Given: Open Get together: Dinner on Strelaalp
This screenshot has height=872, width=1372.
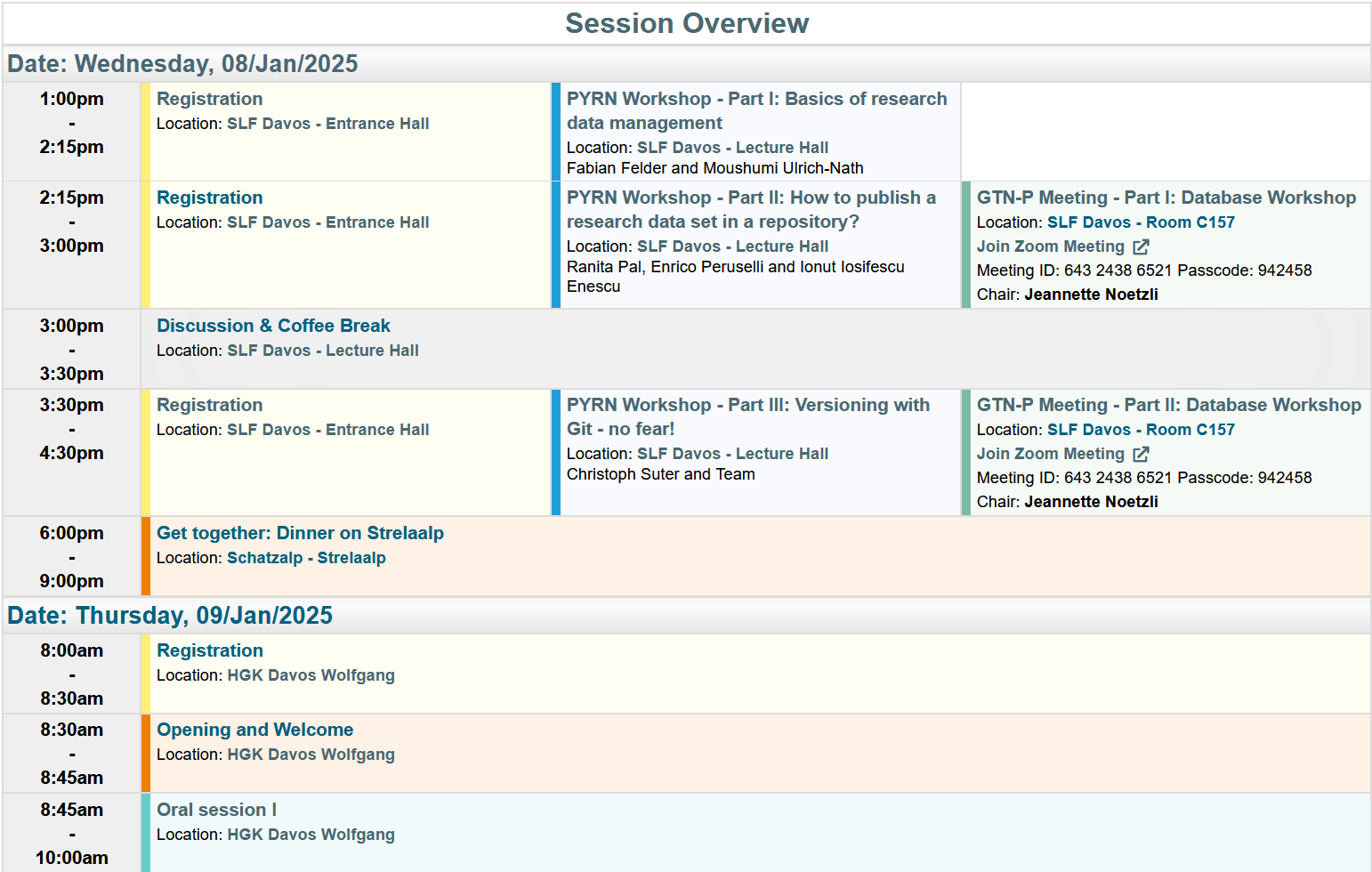Looking at the screenshot, I should (300, 533).
